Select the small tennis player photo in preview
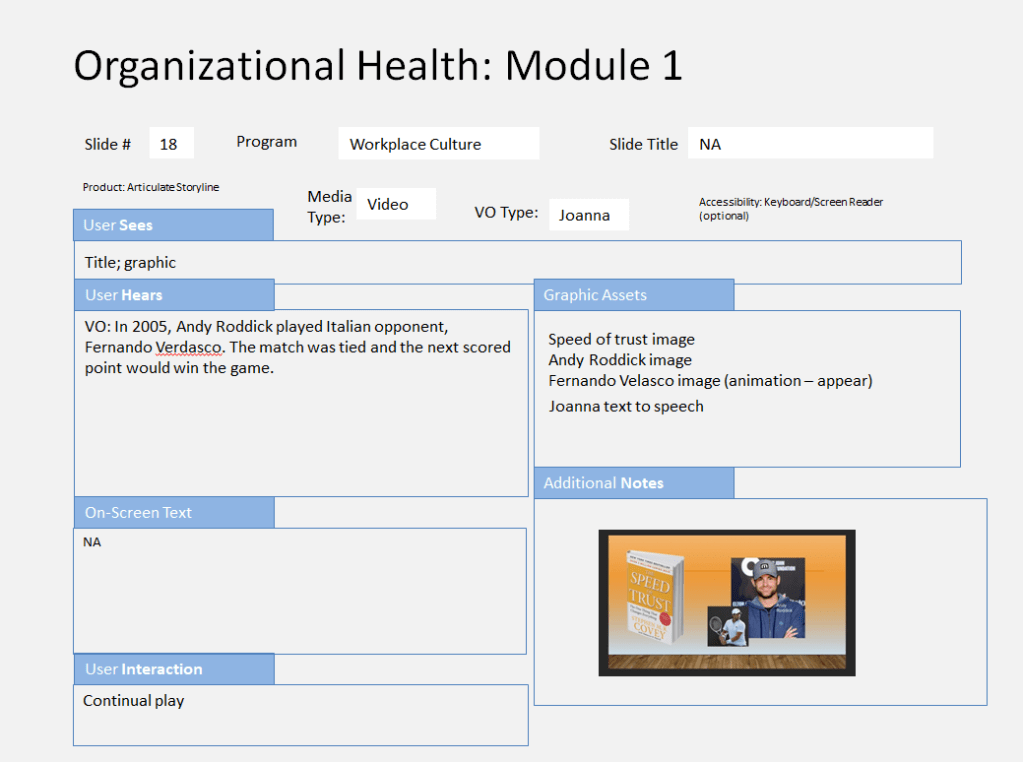The width and height of the screenshot is (1023, 762). (x=726, y=627)
